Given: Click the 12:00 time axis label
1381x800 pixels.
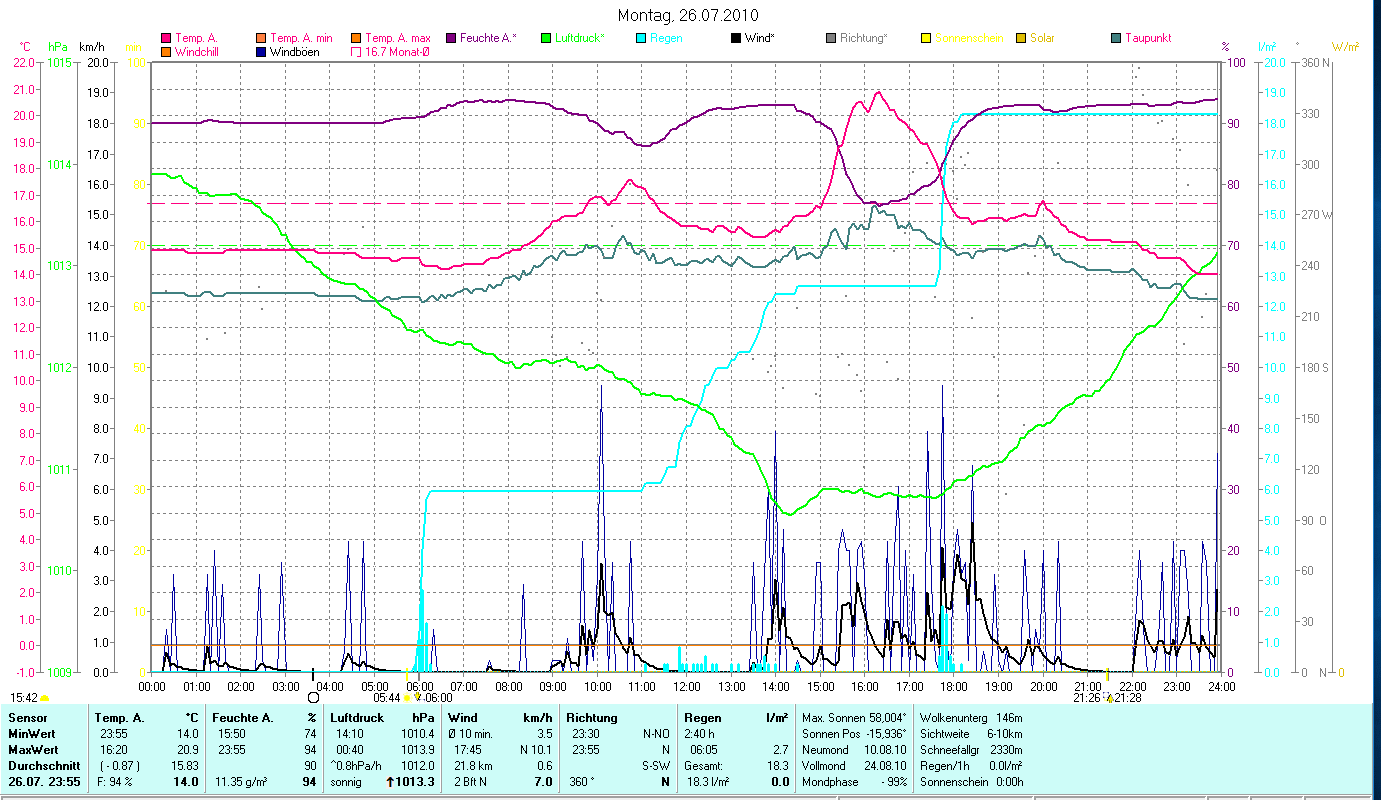Looking at the screenshot, I should tap(686, 687).
